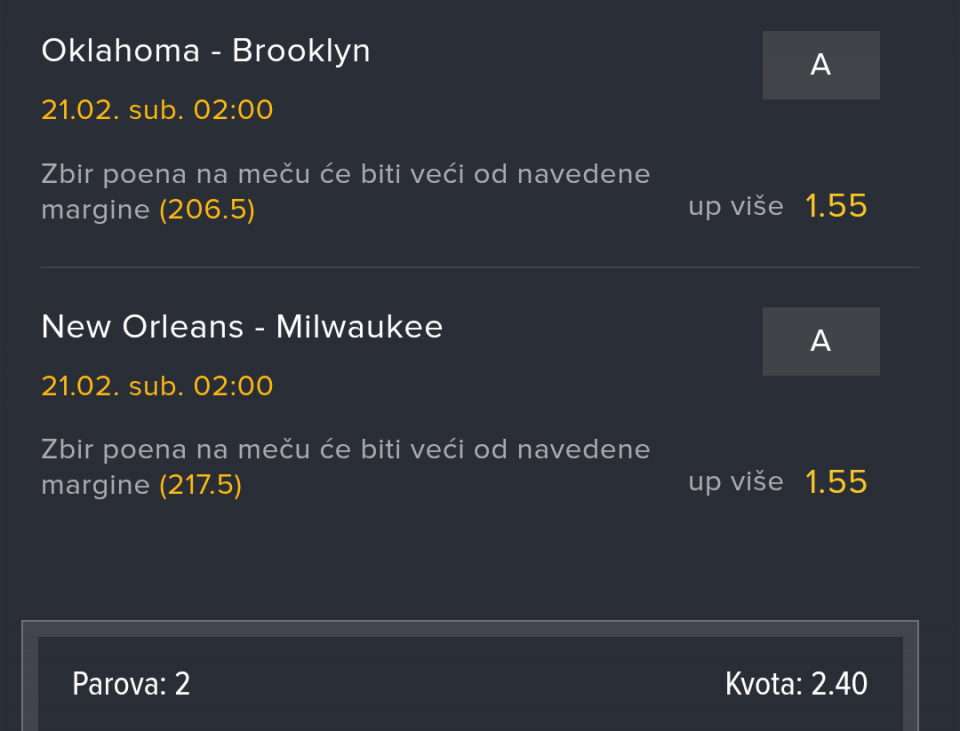960x731 pixels.
Task: Click "up više" label on Oklahoma - Brooklyn row
Action: 735,207
